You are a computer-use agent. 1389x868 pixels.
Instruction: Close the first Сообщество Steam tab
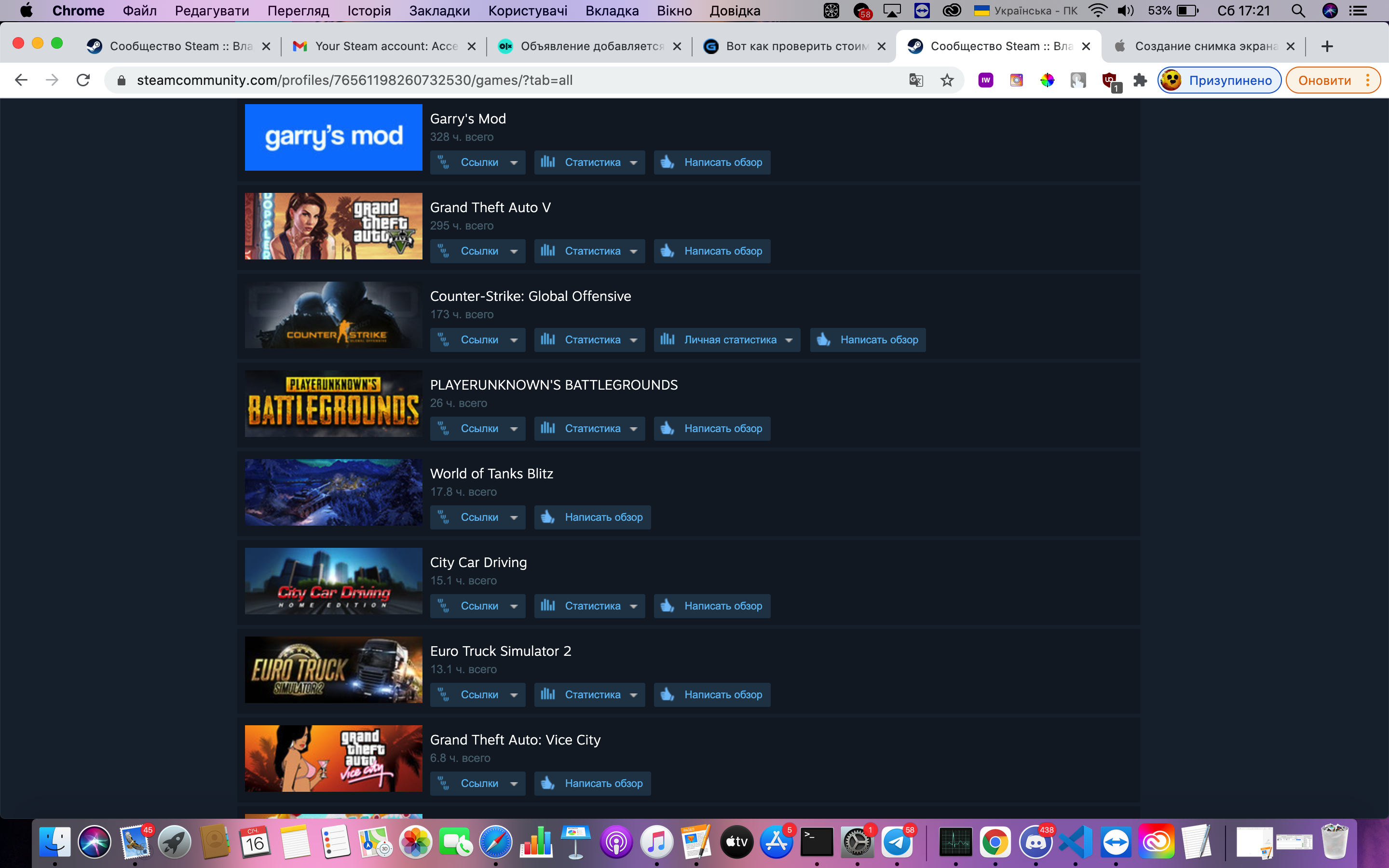coord(266,46)
